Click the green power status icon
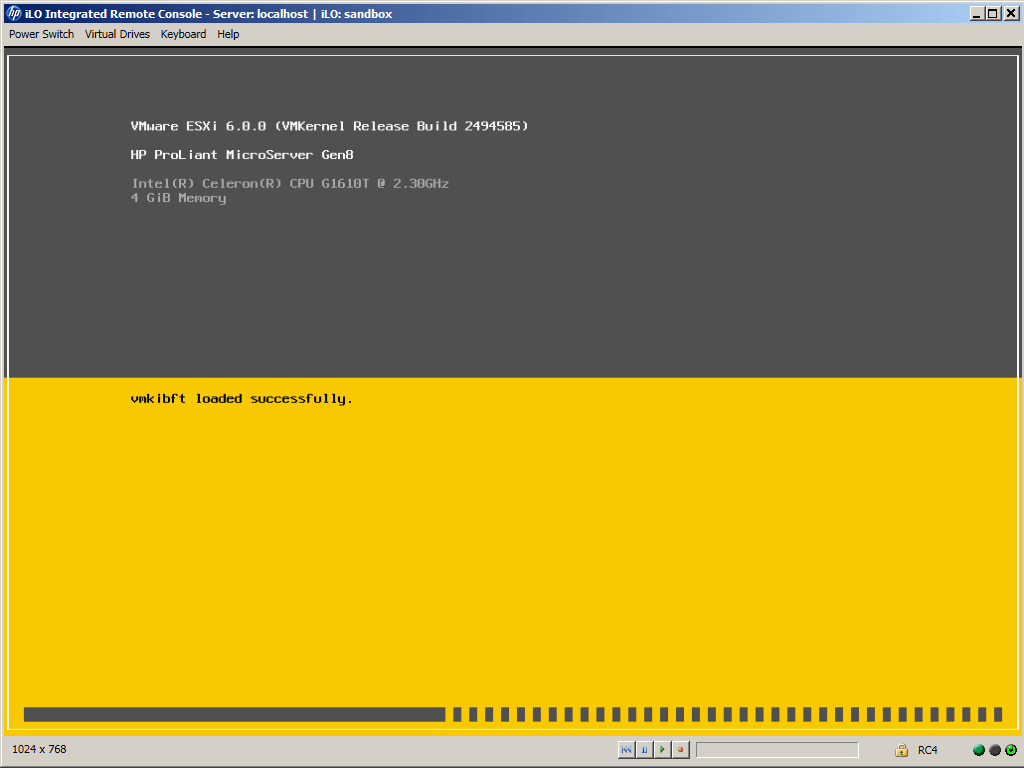 point(1011,750)
